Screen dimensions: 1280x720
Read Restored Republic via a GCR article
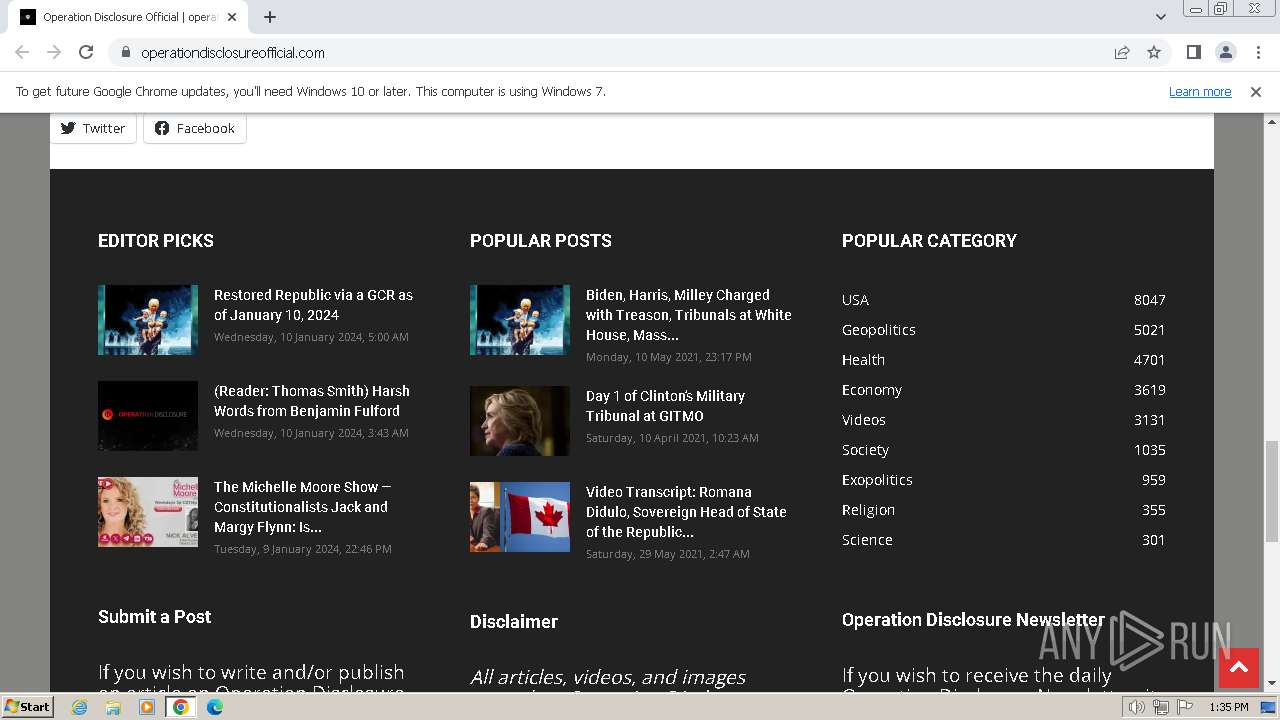pyautogui.click(x=313, y=305)
